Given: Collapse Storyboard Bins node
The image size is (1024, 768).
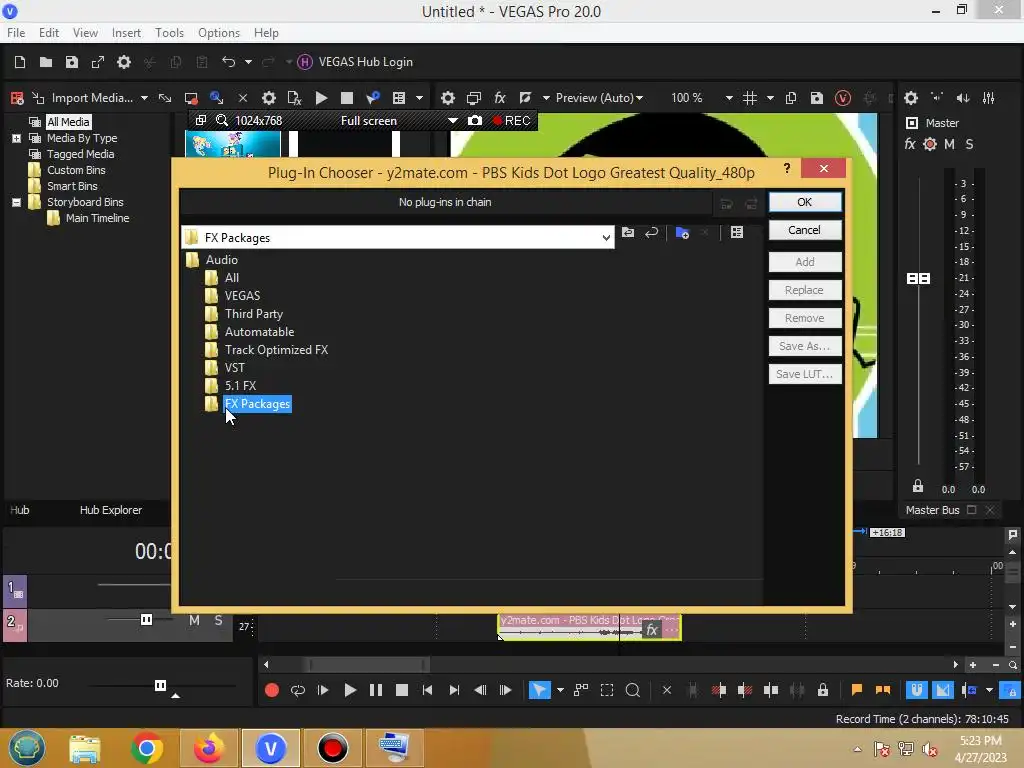Looking at the screenshot, I should click(x=16, y=202).
